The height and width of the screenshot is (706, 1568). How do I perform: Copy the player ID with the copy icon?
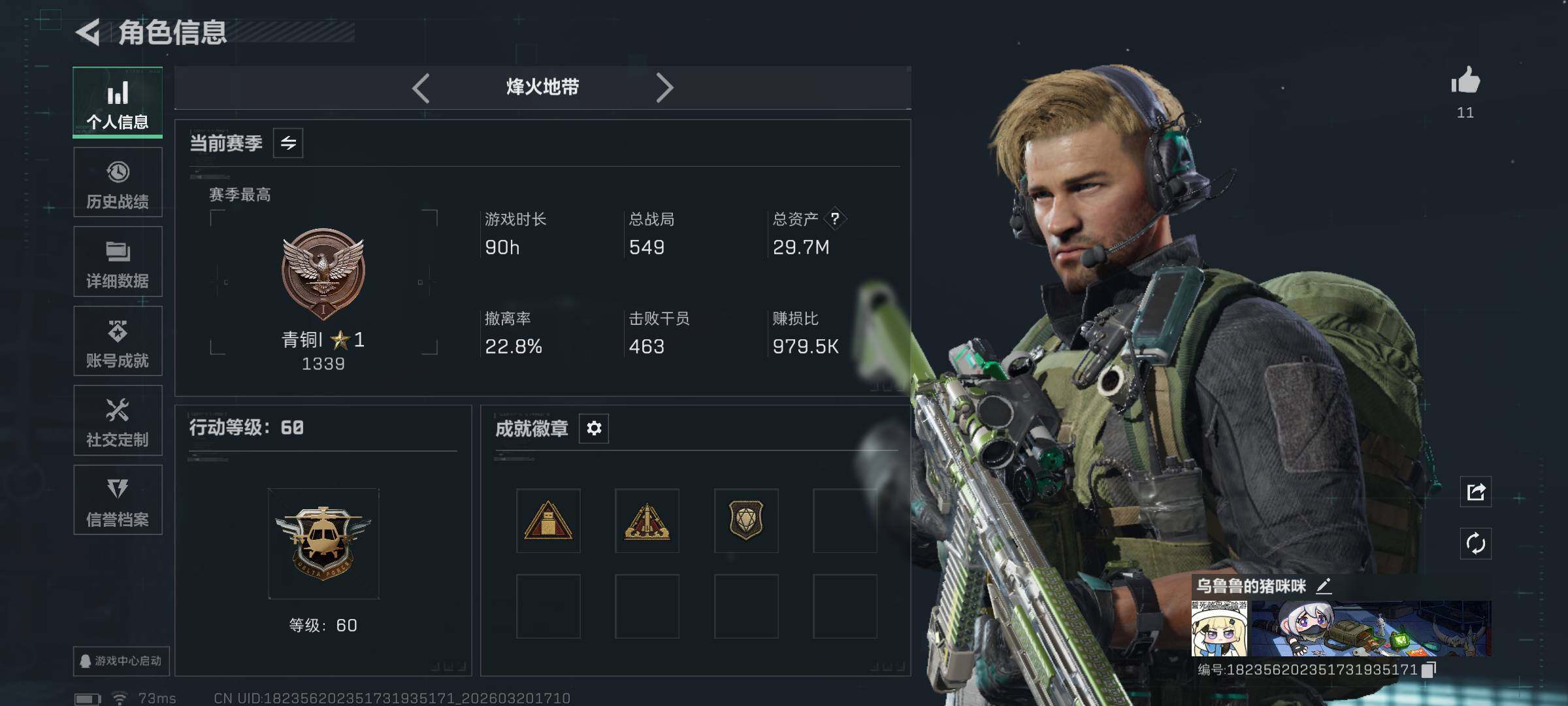tap(1429, 669)
